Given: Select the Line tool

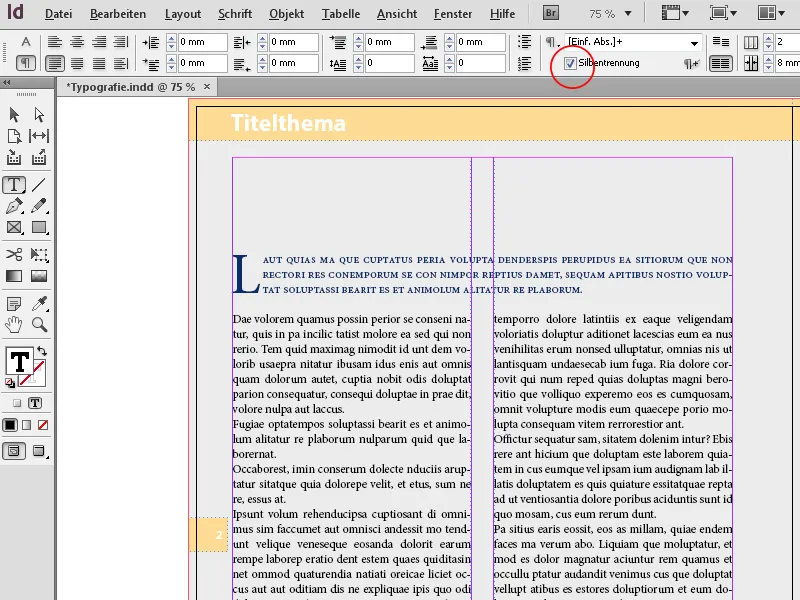Looking at the screenshot, I should tap(39, 185).
